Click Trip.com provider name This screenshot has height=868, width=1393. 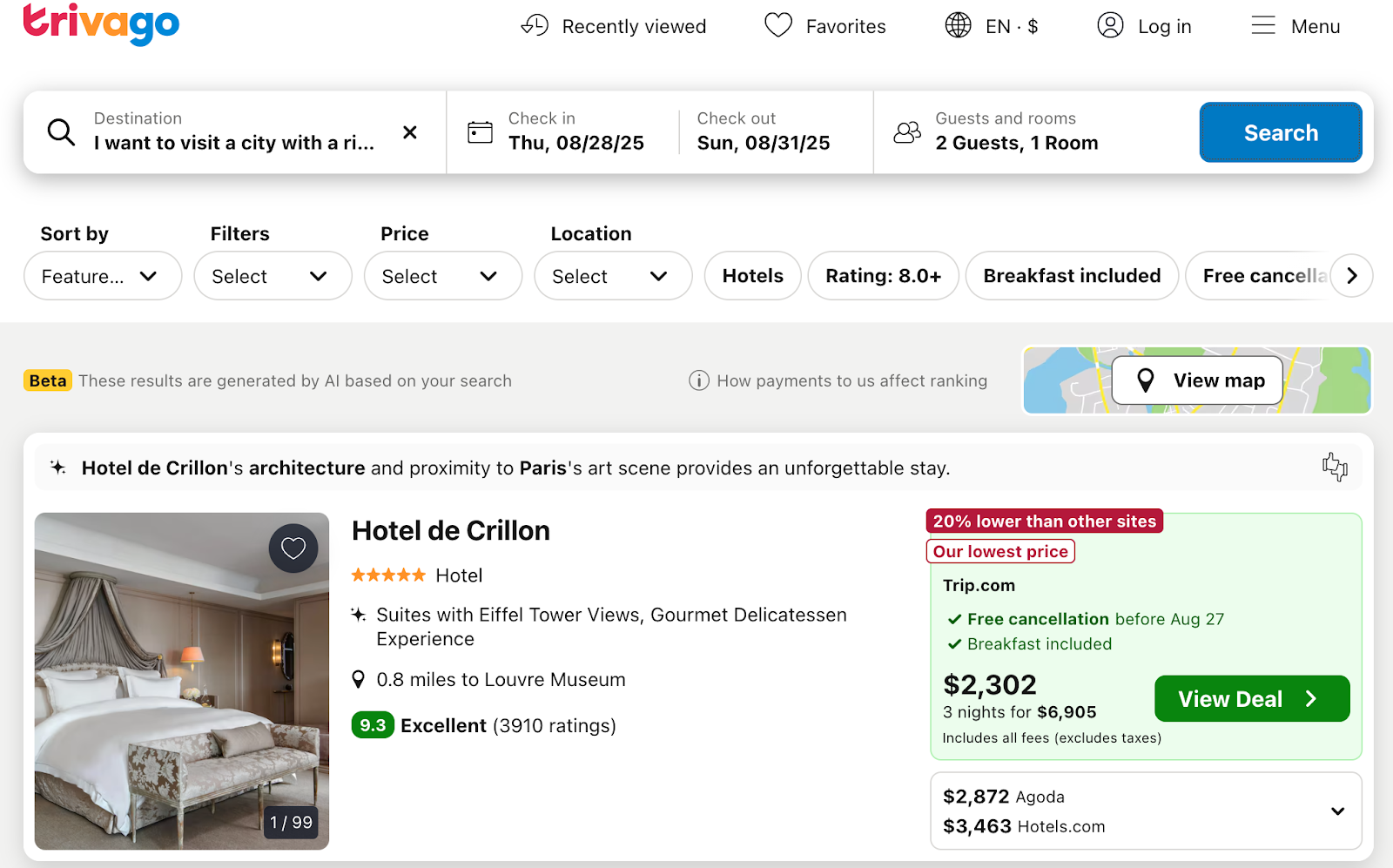click(x=979, y=585)
